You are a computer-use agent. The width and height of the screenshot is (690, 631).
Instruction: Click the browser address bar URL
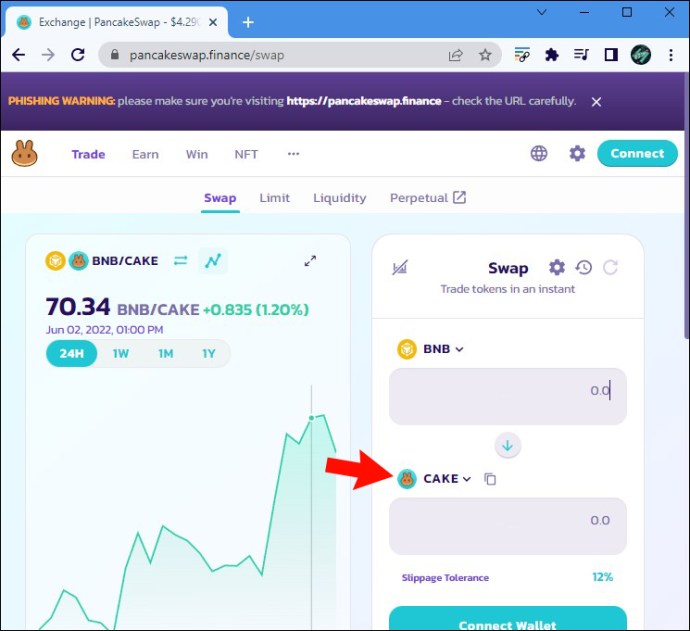click(207, 55)
